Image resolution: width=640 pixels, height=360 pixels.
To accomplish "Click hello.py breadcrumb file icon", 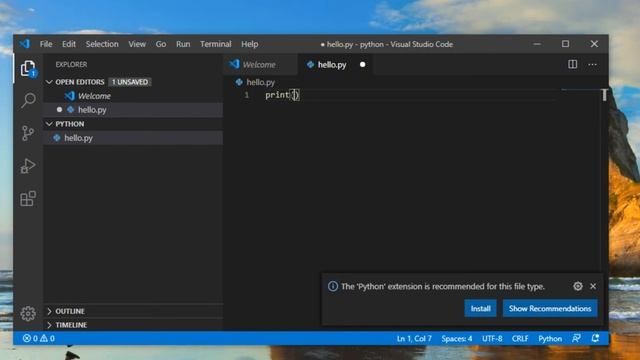I will [239, 82].
